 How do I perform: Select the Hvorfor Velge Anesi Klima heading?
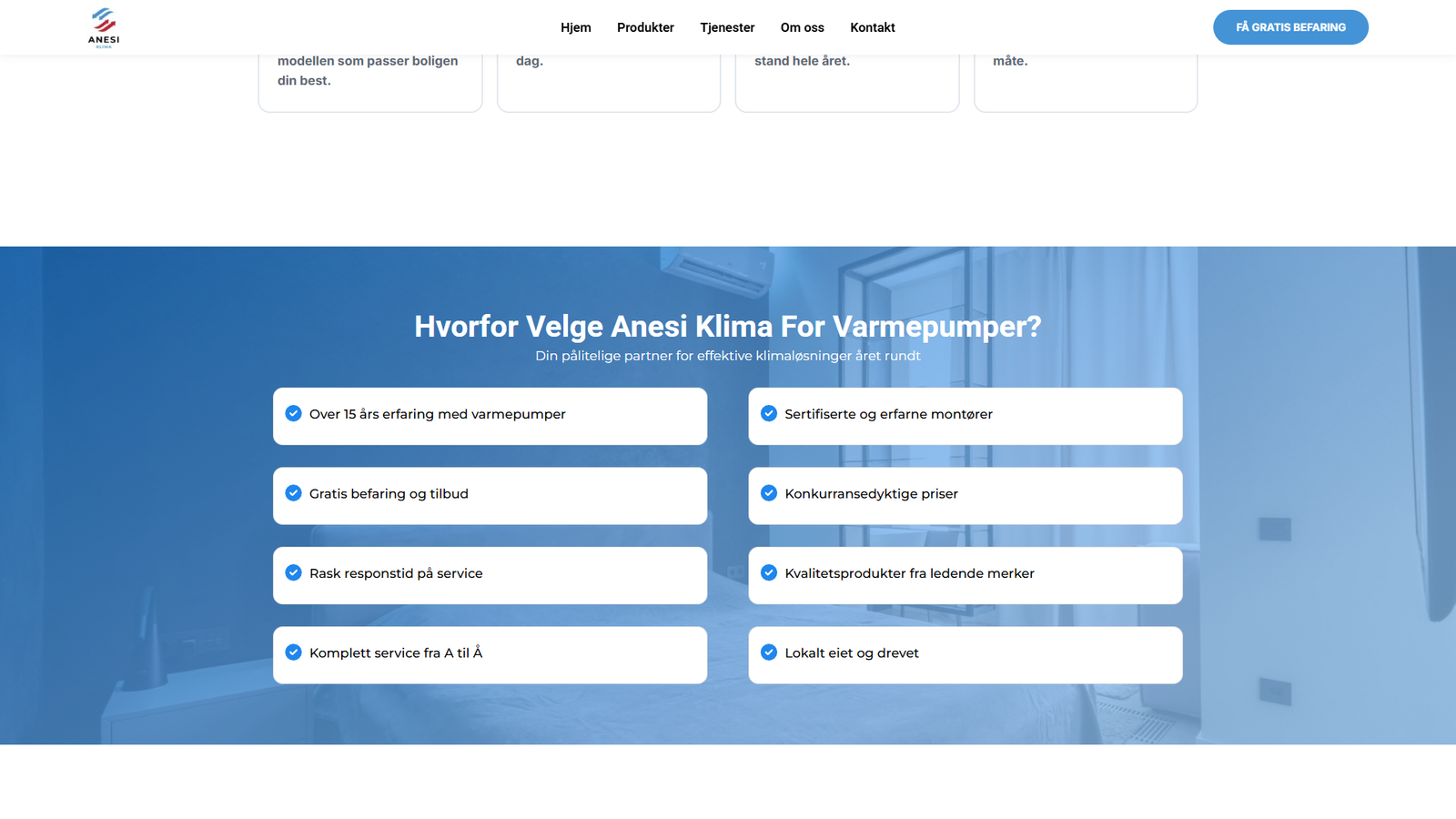727,326
